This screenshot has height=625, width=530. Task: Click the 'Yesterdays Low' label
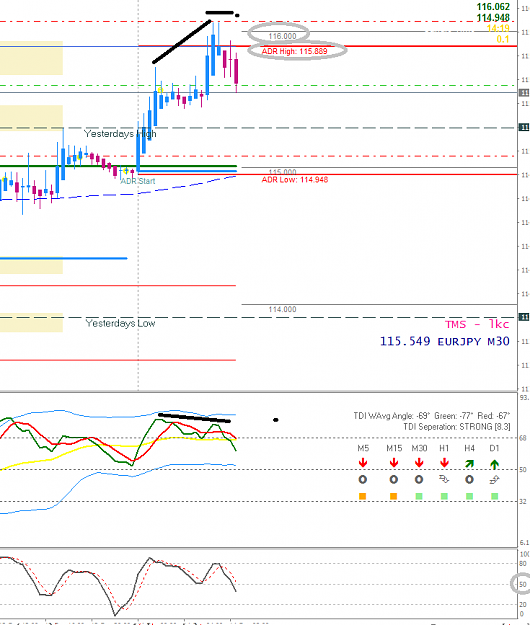tap(120, 323)
